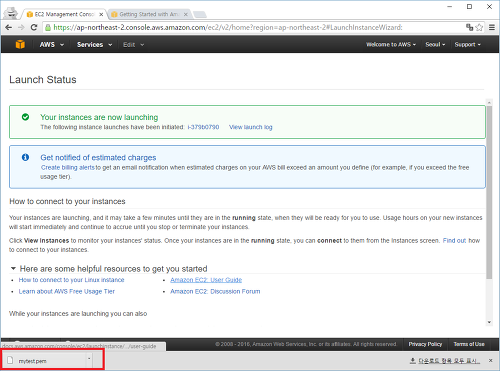Bookmark this page with the star icon
The height and width of the screenshot is (371, 500).
pos(479,27)
